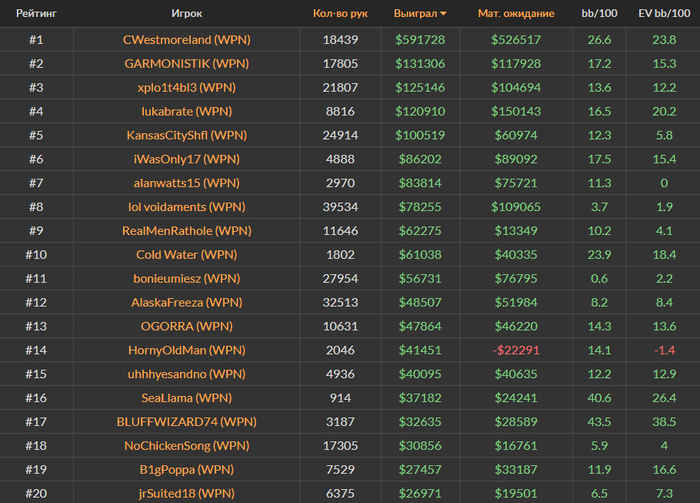Select player xplo1t4bl3 (WPN)
Image resolution: width=700 pixels, height=503 pixels.
tap(186, 87)
